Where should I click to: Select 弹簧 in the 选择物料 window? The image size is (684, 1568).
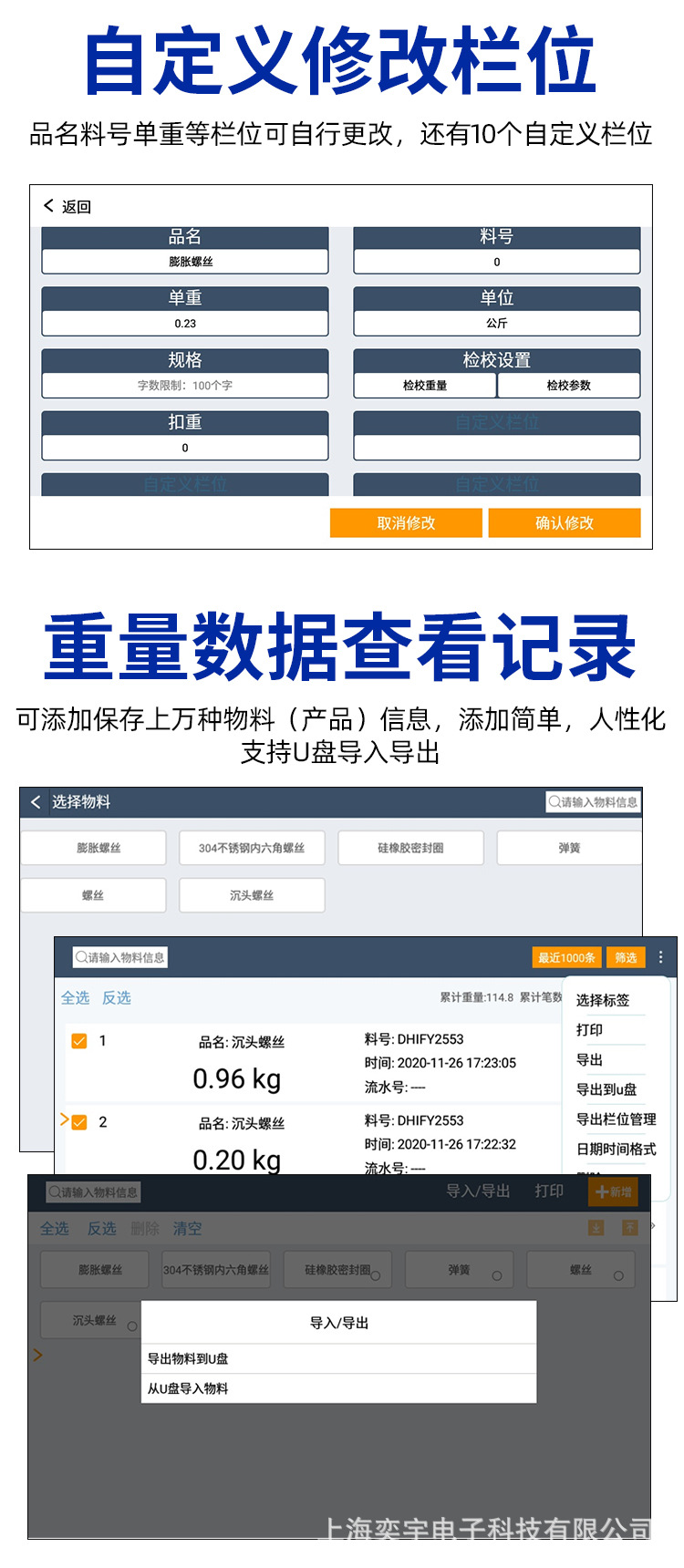569,848
